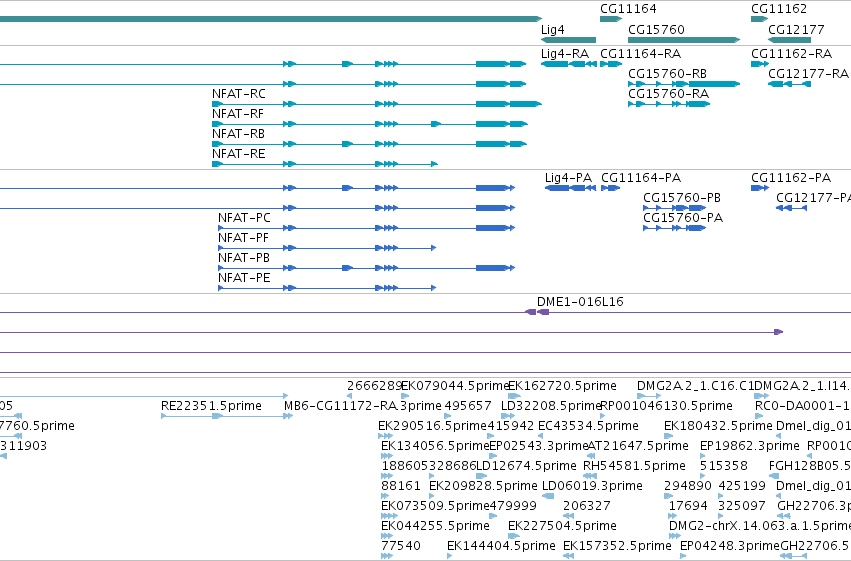Viewport: 851px width, 561px height.
Task: Open the 17694 EST label
Action: coord(688,506)
